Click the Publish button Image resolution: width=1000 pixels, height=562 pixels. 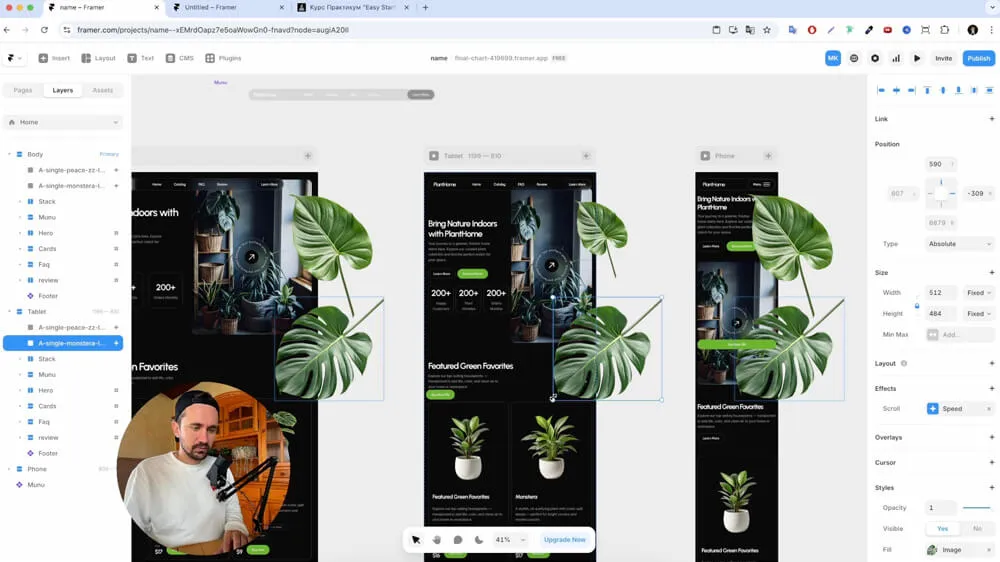pyautogui.click(x=978, y=58)
